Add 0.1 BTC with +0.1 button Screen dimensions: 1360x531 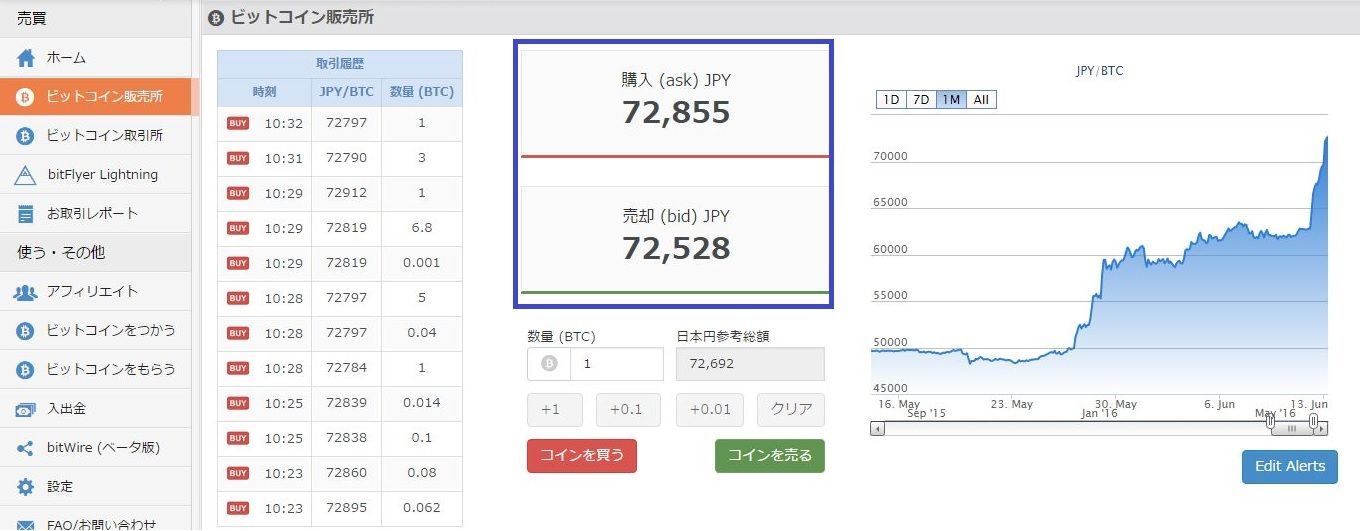point(628,410)
